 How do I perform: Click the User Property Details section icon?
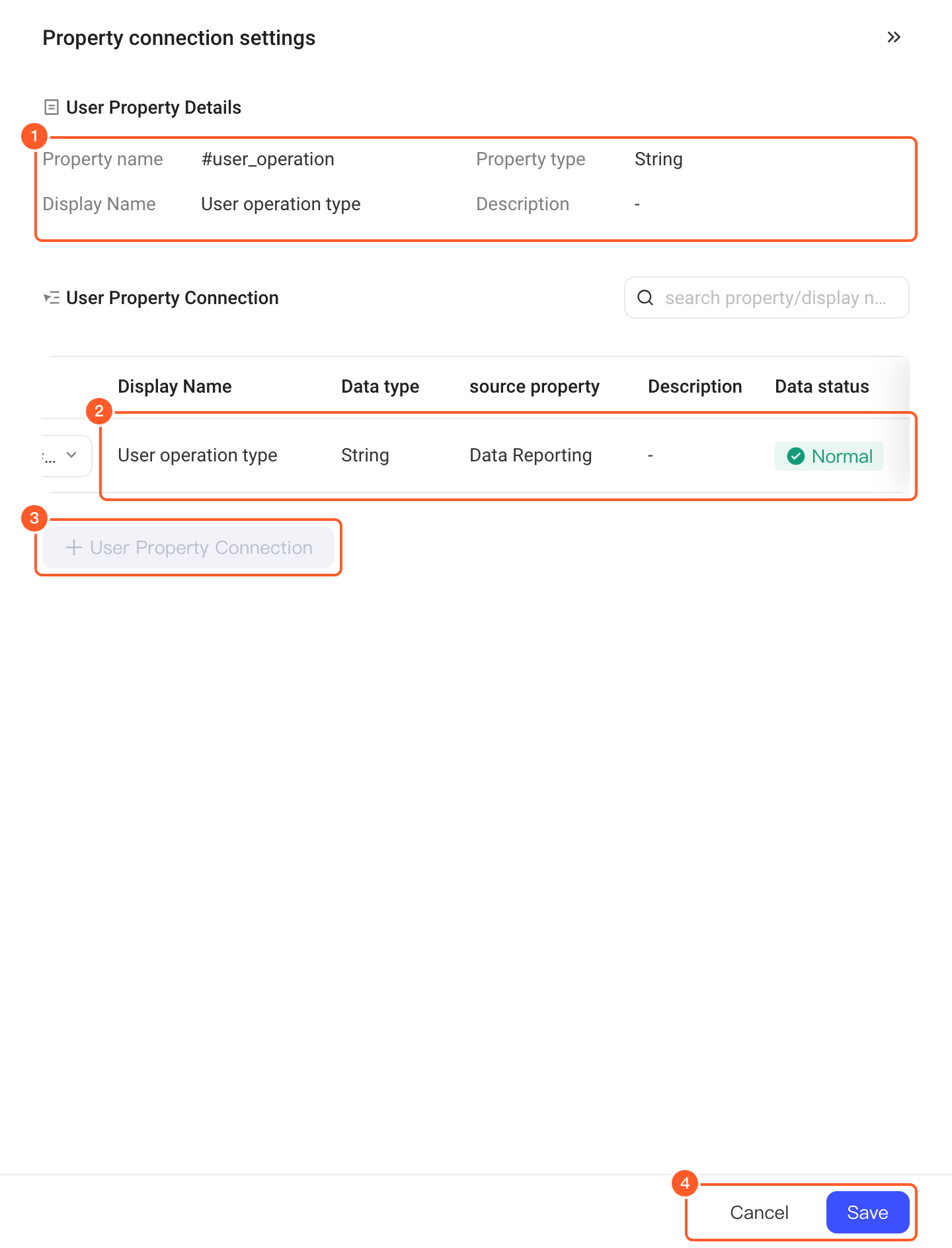(51, 107)
